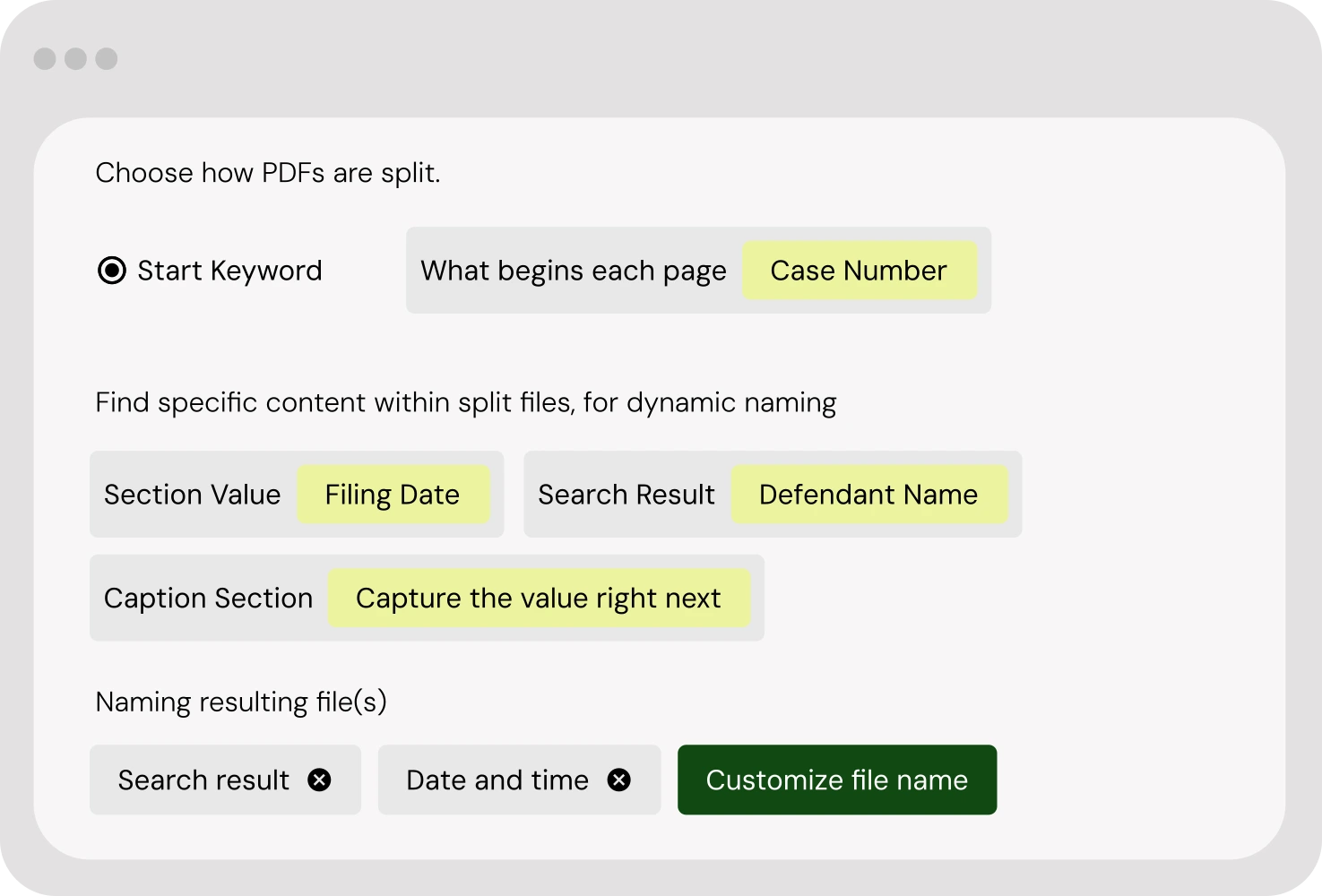Expand the Caption Section capture option
The width and height of the screenshot is (1322, 896).
[x=540, y=598]
